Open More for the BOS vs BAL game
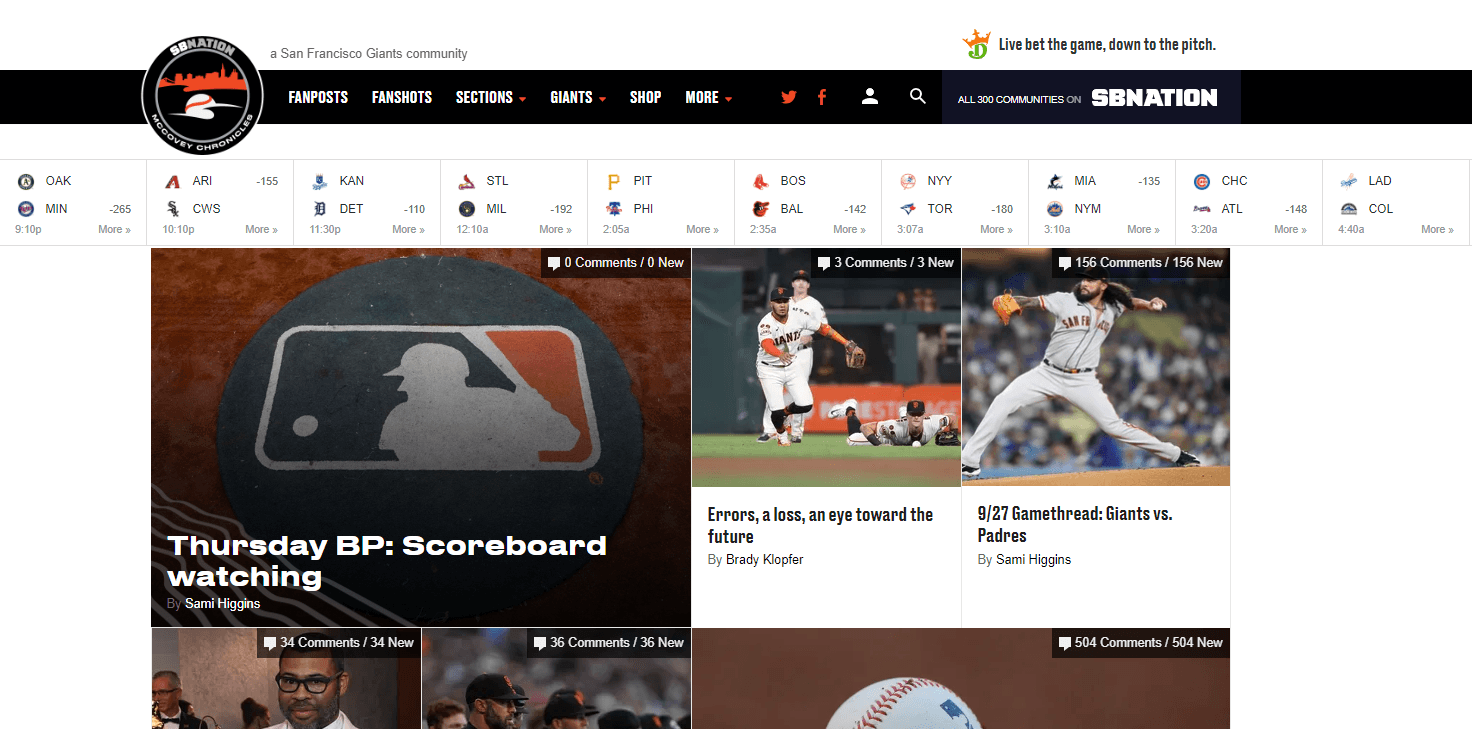The image size is (1472, 729). tap(850, 230)
